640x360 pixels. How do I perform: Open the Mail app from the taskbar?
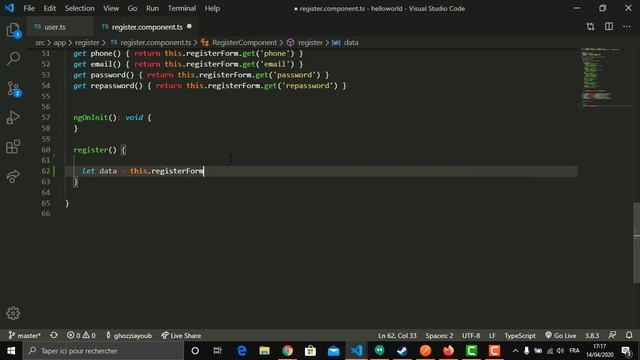tap(333, 351)
